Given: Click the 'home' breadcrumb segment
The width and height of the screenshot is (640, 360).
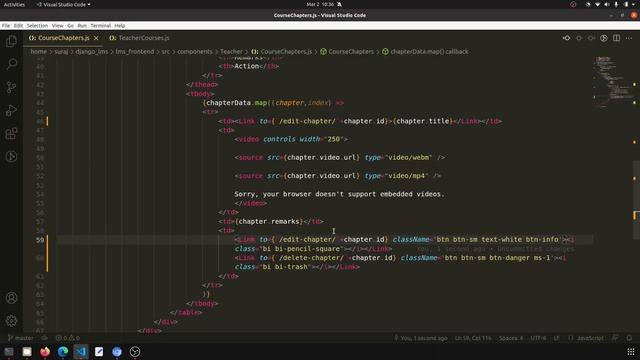Looking at the screenshot, I should pyautogui.click(x=38, y=51).
